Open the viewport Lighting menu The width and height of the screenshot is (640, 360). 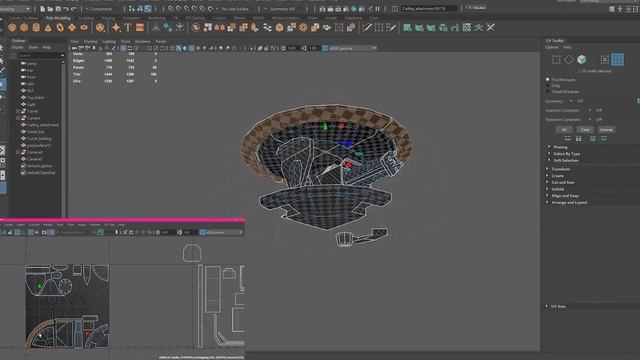109,42
